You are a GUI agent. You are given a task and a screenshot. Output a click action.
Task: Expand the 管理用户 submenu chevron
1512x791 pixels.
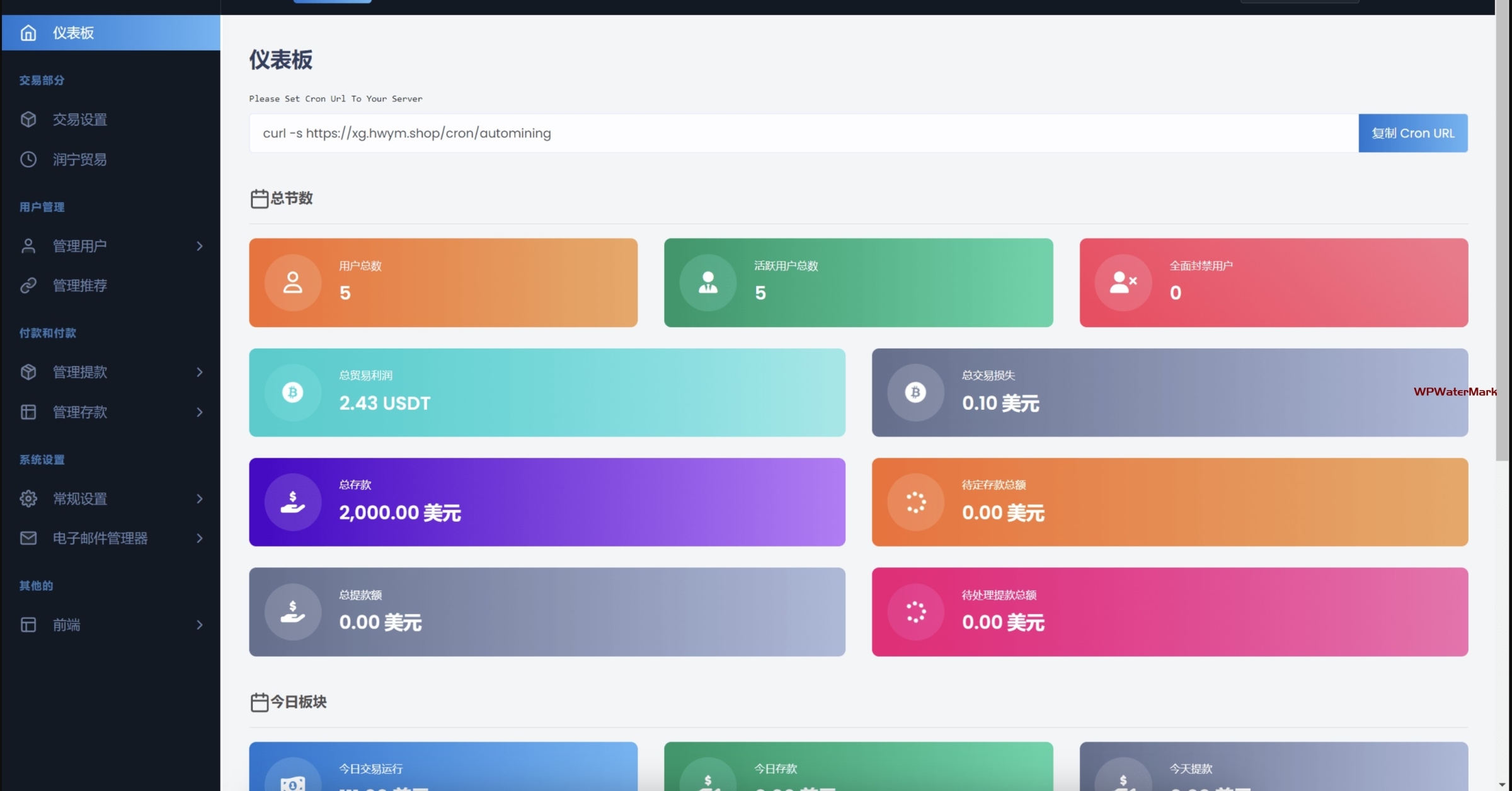point(200,246)
